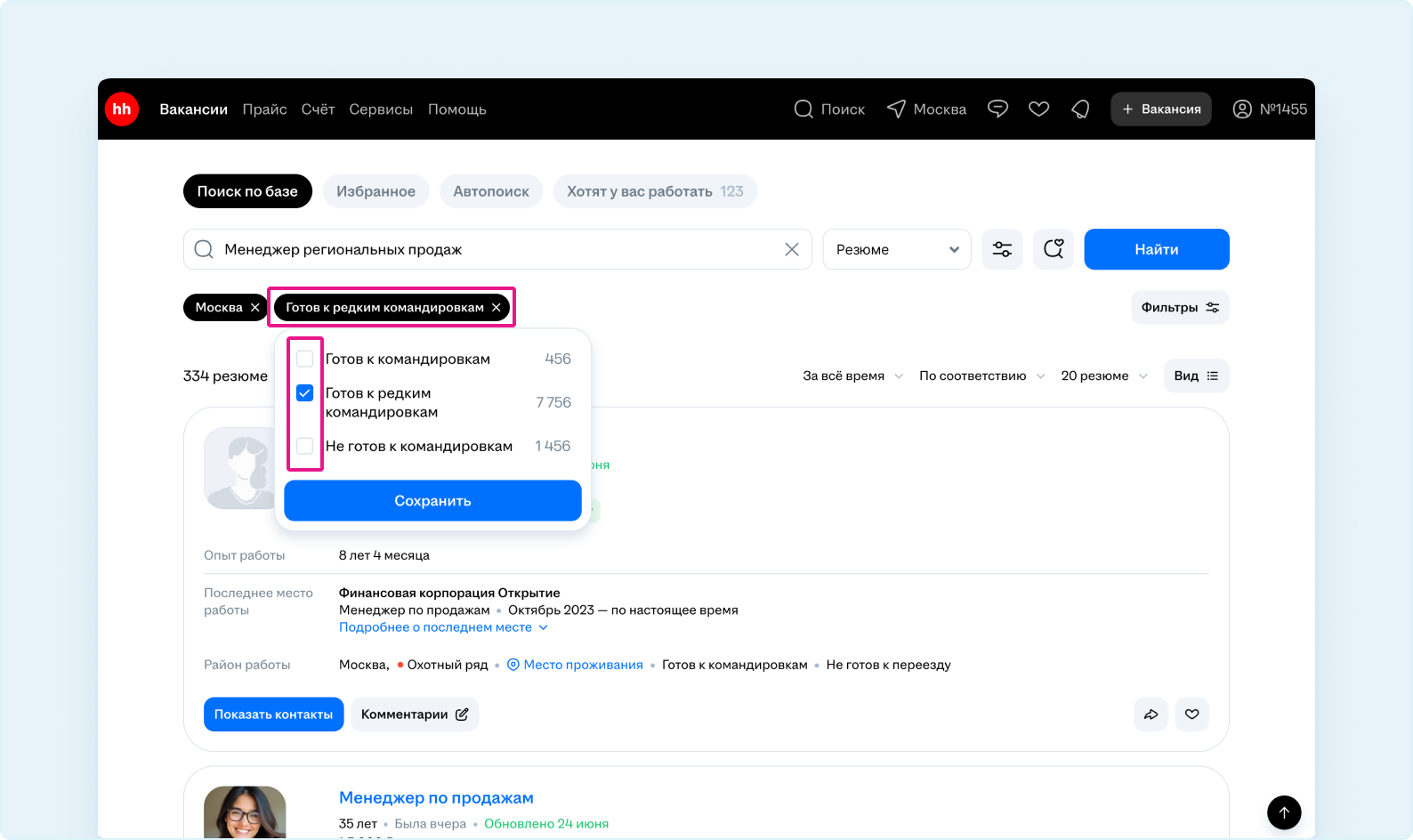Open the chat messages icon in header
The width and height of the screenshot is (1413, 840).
click(x=997, y=109)
